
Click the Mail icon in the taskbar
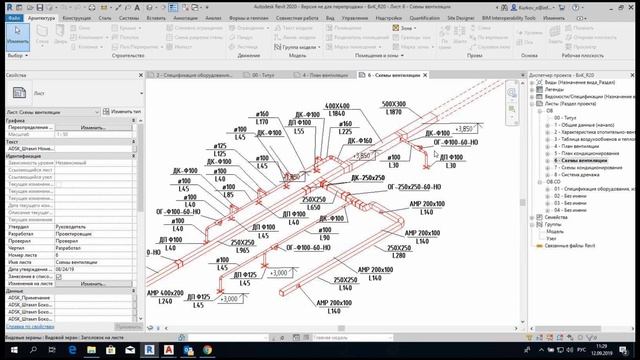[x=130, y=350]
